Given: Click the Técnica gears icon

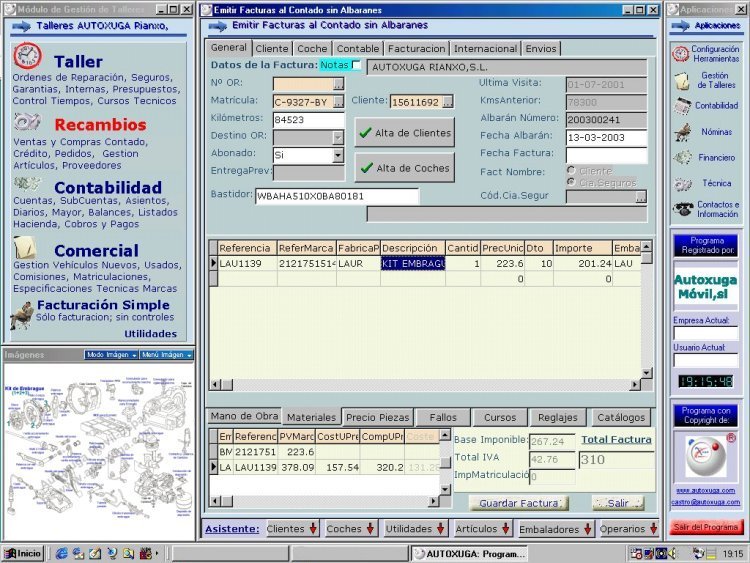Looking at the screenshot, I should pyautogui.click(x=683, y=184).
